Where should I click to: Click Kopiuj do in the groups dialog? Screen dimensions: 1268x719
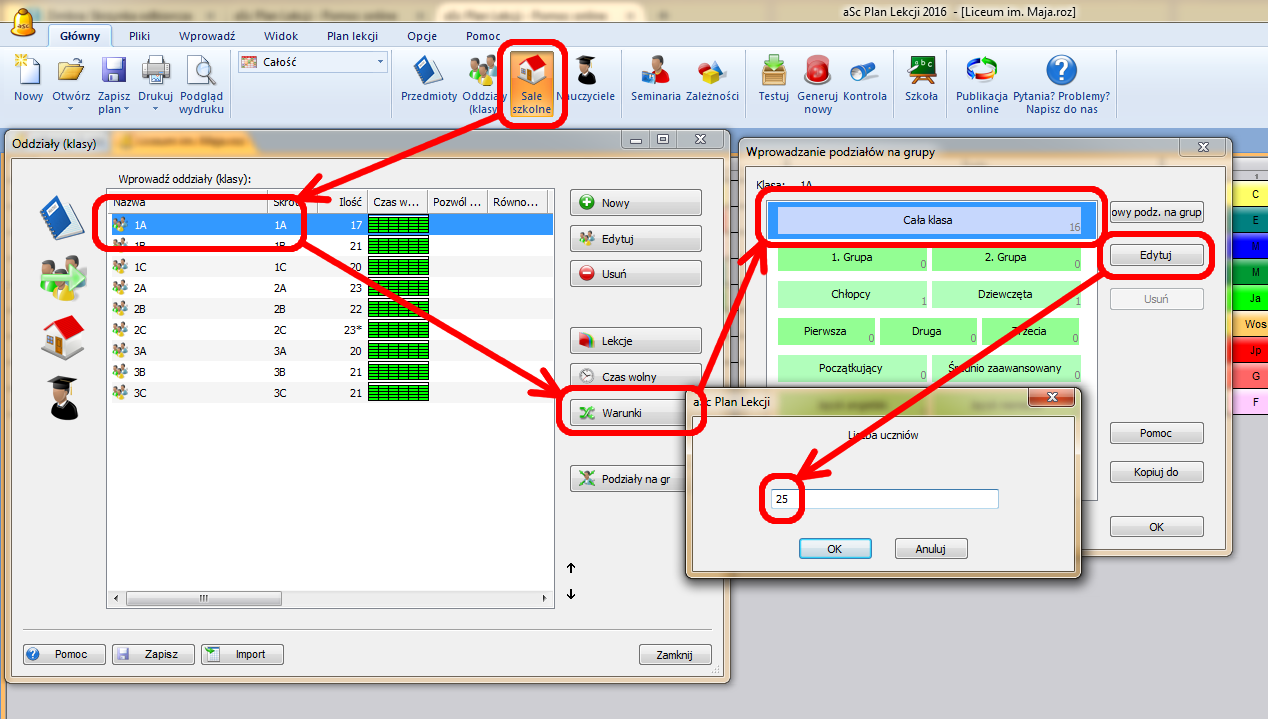pos(1157,472)
